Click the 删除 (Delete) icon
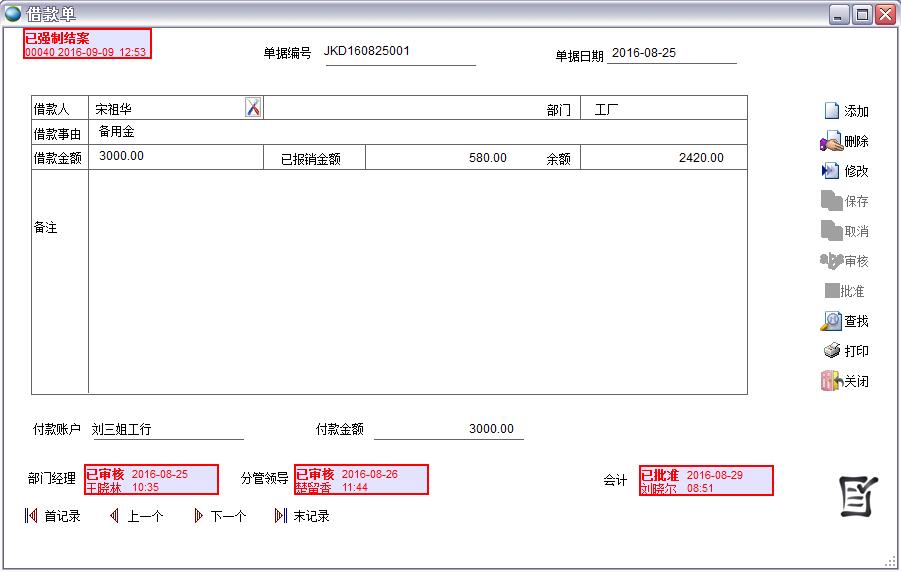901x572 pixels. (x=831, y=142)
